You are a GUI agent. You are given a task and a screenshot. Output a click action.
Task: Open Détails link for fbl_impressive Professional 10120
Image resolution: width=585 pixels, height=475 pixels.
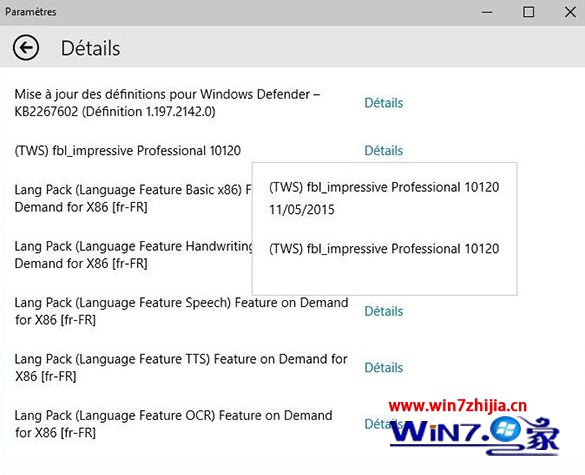pos(384,151)
